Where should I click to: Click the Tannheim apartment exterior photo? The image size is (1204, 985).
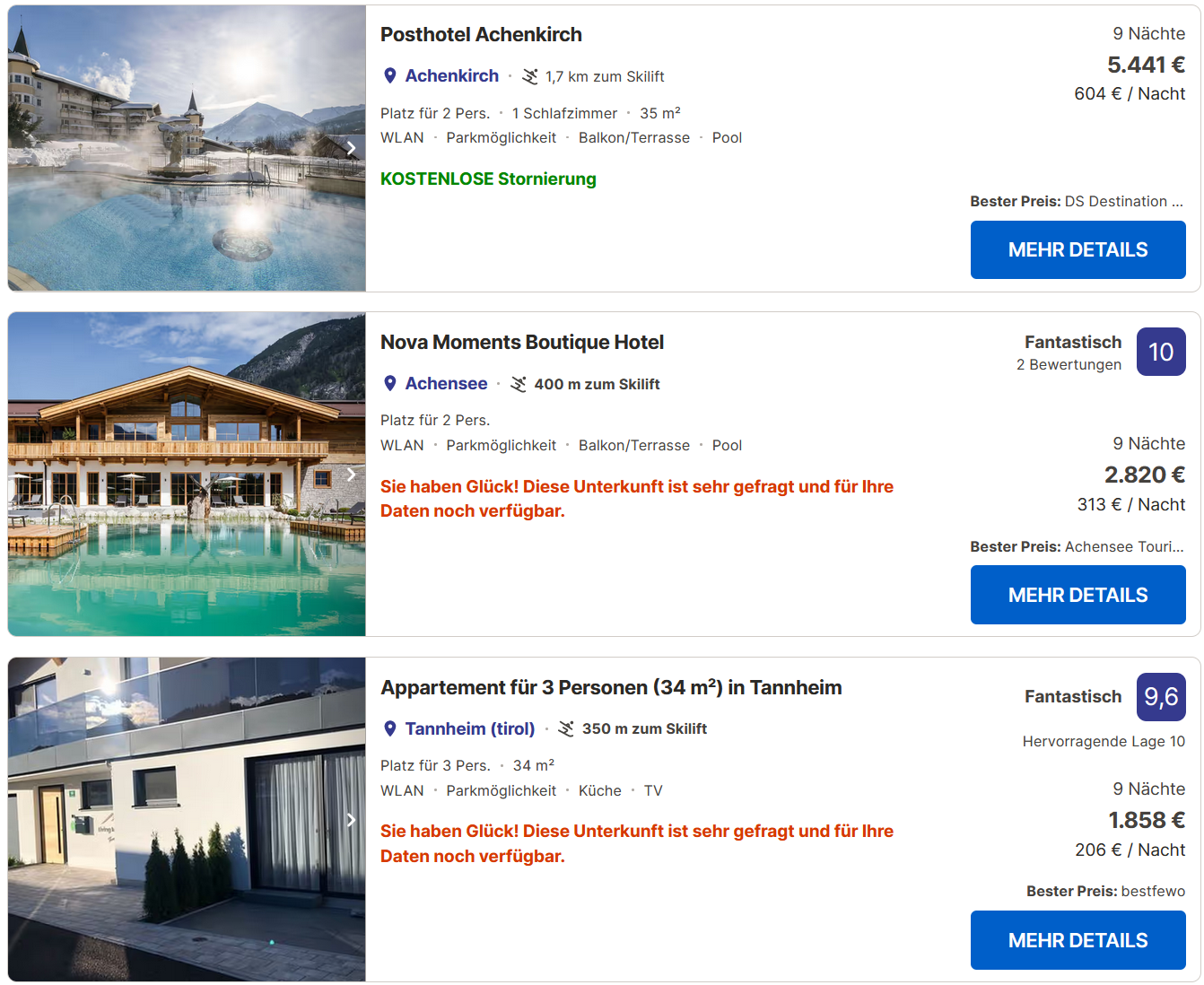click(x=179, y=819)
